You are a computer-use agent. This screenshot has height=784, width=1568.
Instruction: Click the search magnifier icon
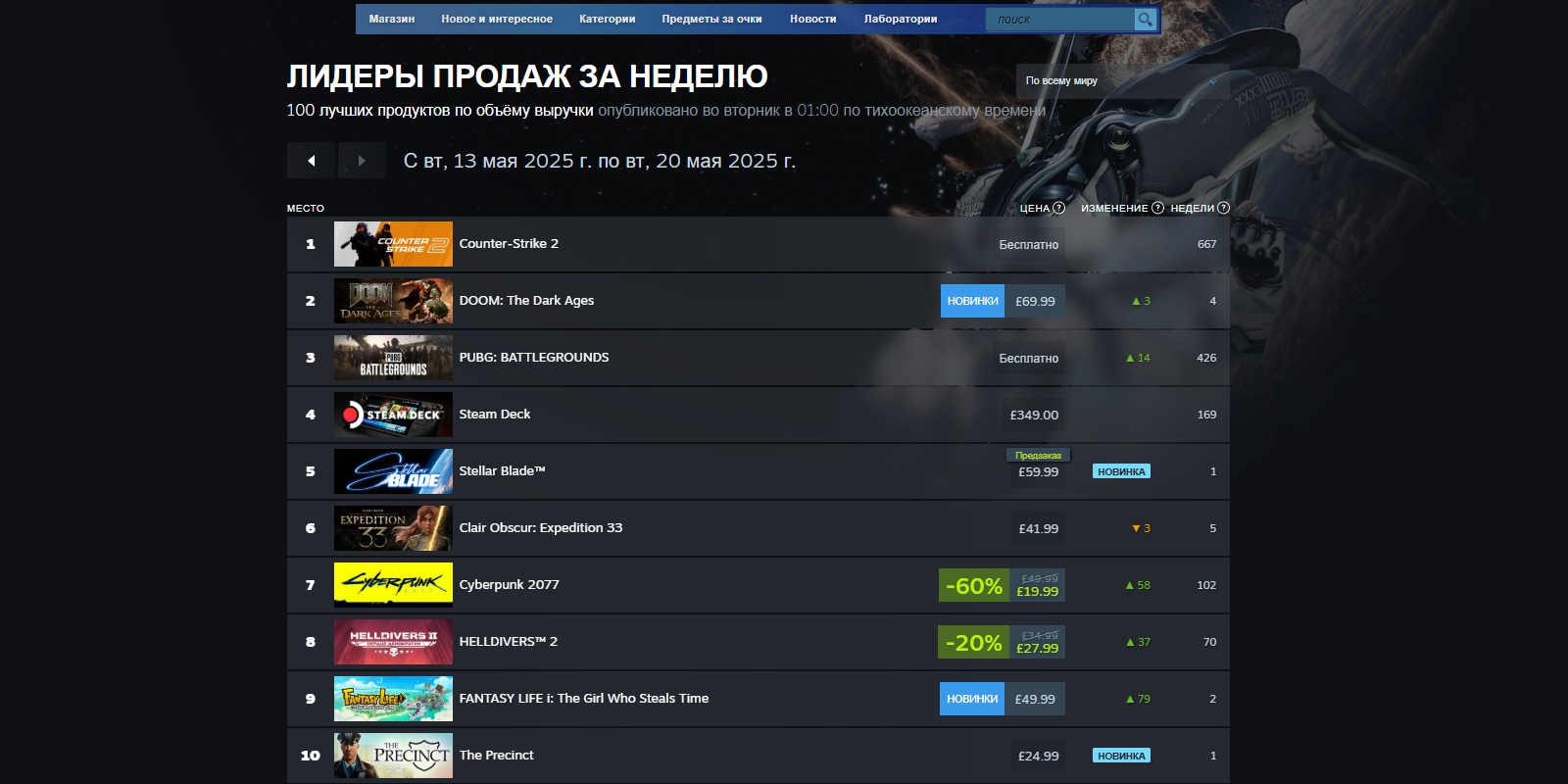(1145, 20)
